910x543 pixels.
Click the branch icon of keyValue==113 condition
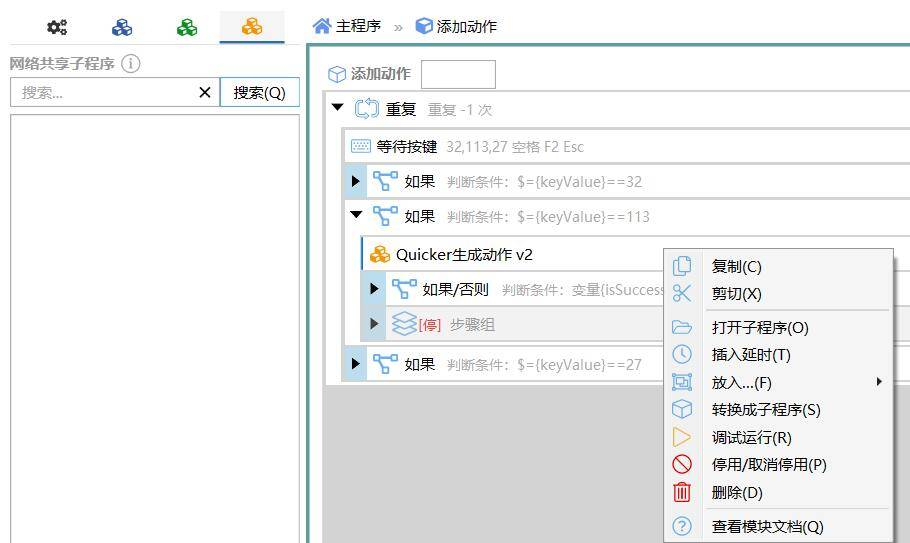click(x=385, y=216)
